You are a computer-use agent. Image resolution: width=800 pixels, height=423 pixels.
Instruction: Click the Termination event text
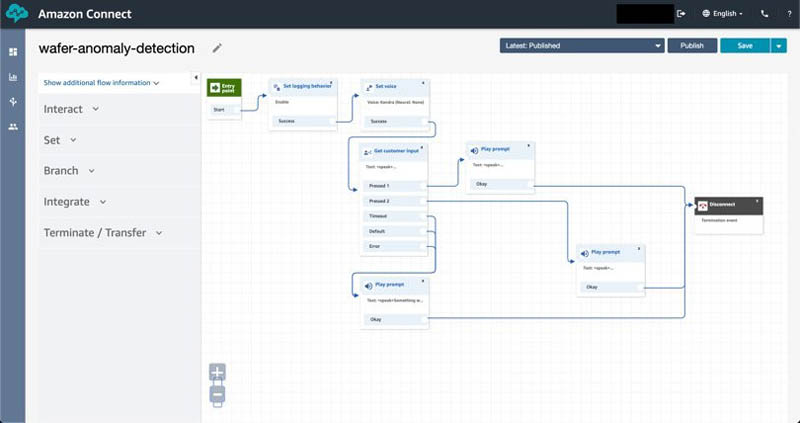(x=719, y=220)
